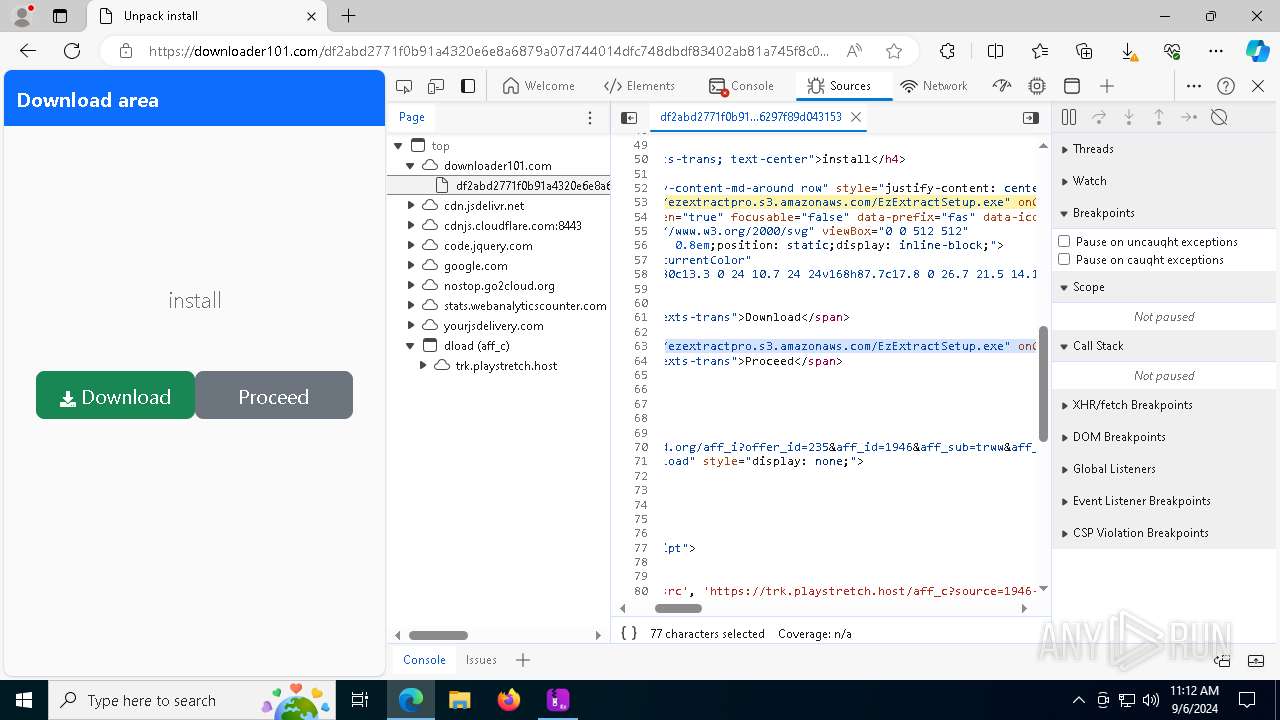Image resolution: width=1280 pixels, height=720 pixels.
Task: Toggle the DevTools activity bar dock icon
Action: pyautogui.click(x=468, y=86)
